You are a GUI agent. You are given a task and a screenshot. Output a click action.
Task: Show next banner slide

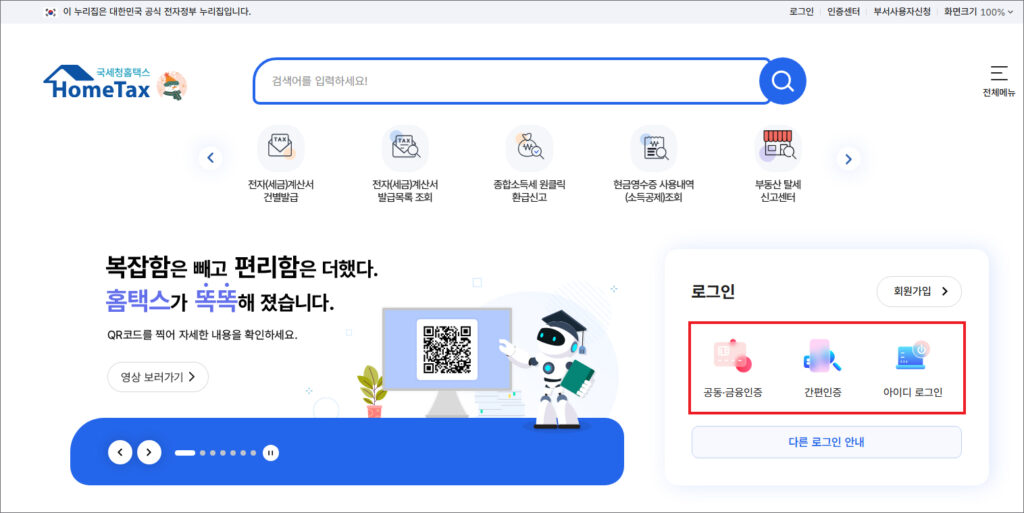pos(149,452)
